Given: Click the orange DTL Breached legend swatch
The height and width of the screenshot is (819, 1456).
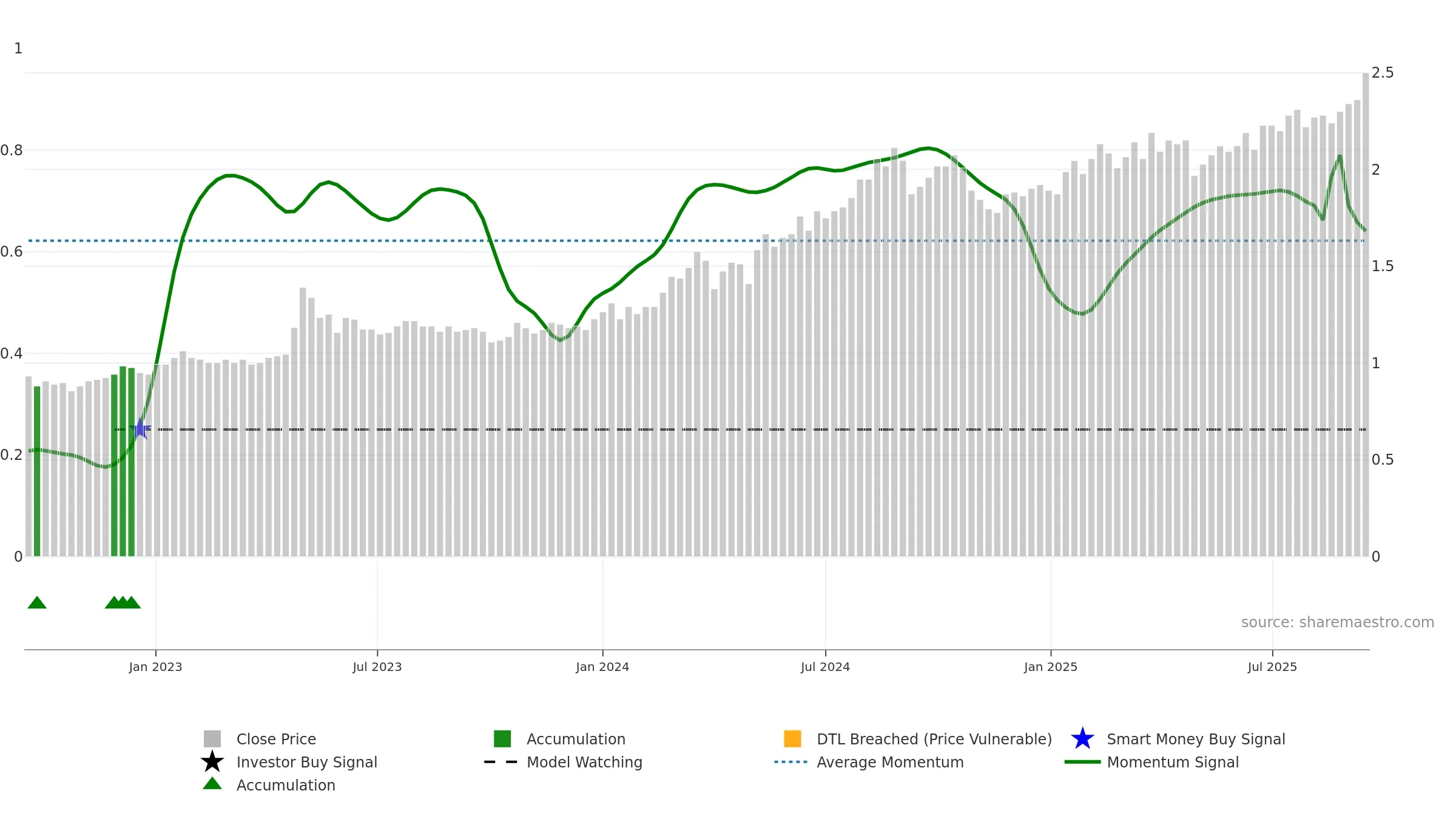Looking at the screenshot, I should 793,739.
